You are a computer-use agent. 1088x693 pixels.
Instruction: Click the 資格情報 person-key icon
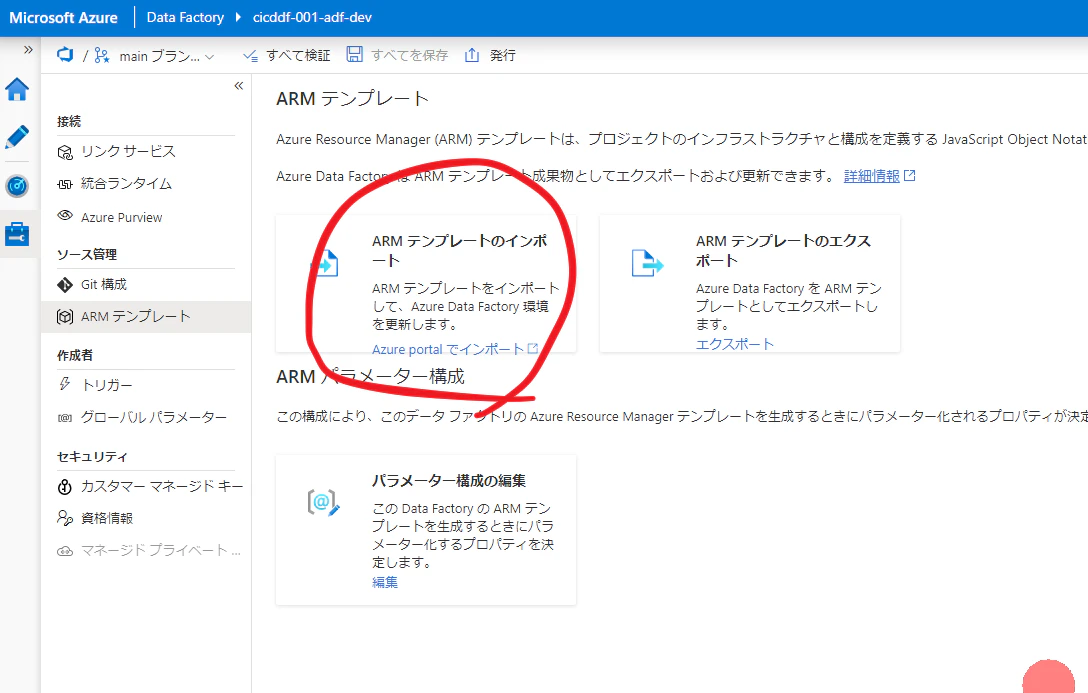coord(65,518)
